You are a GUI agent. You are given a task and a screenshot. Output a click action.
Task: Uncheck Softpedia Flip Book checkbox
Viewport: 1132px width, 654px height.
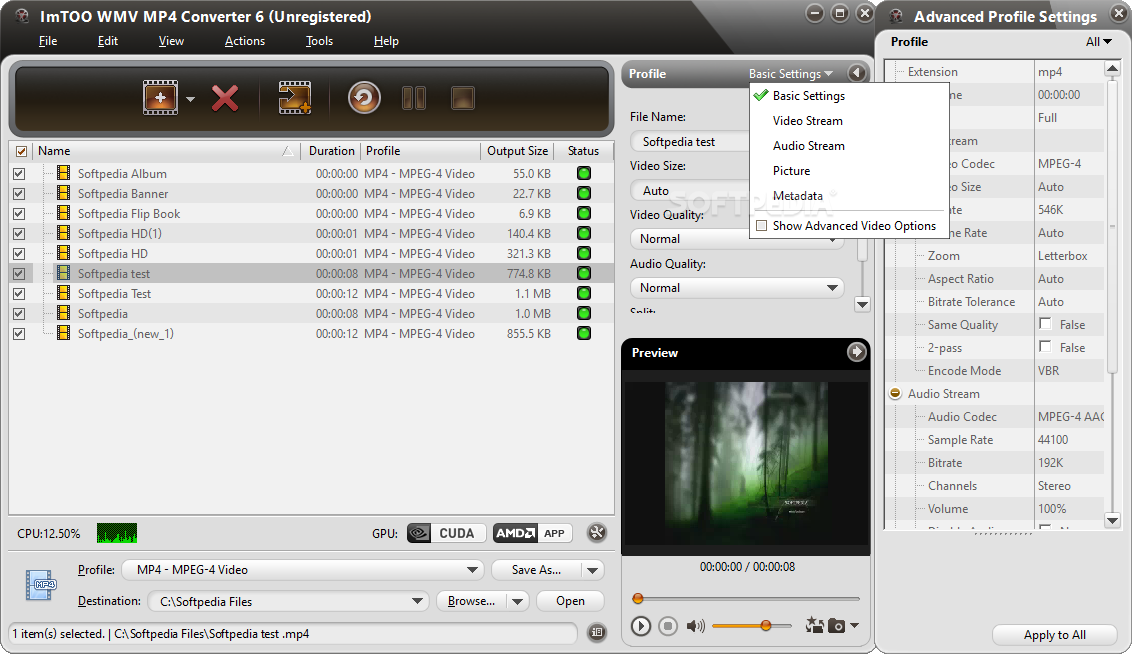pyautogui.click(x=19, y=214)
